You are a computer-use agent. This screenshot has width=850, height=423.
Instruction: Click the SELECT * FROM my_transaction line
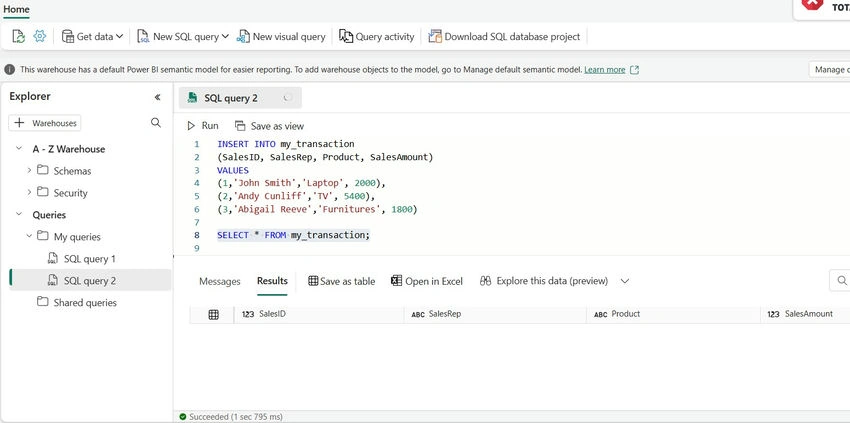[x=293, y=235]
